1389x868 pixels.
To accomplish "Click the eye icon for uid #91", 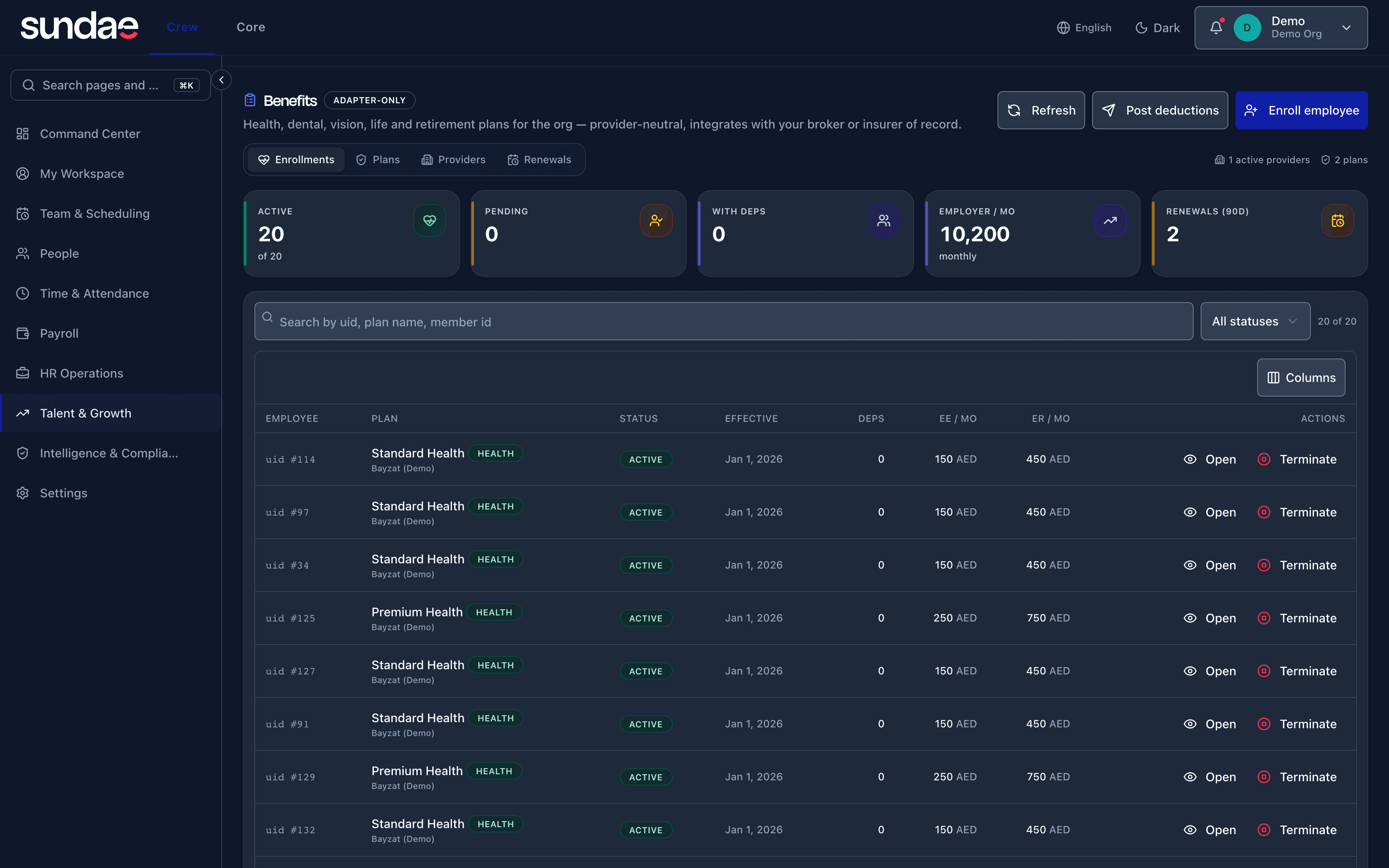I will [x=1190, y=724].
